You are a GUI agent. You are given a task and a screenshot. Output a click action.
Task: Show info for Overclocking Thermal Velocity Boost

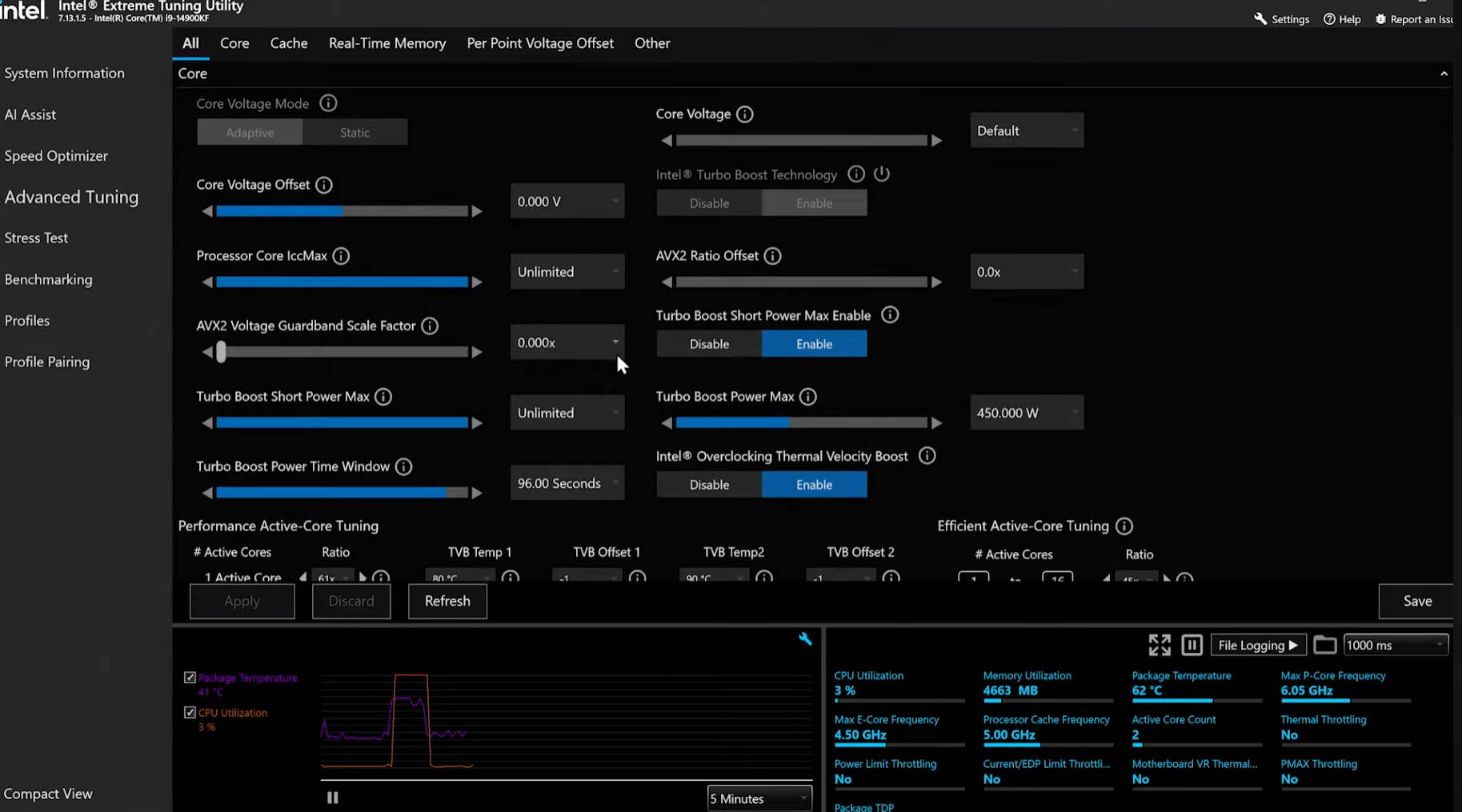point(927,456)
